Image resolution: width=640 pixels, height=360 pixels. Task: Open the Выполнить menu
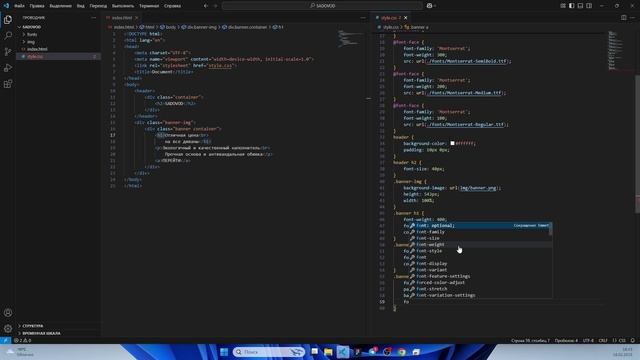click(123, 6)
